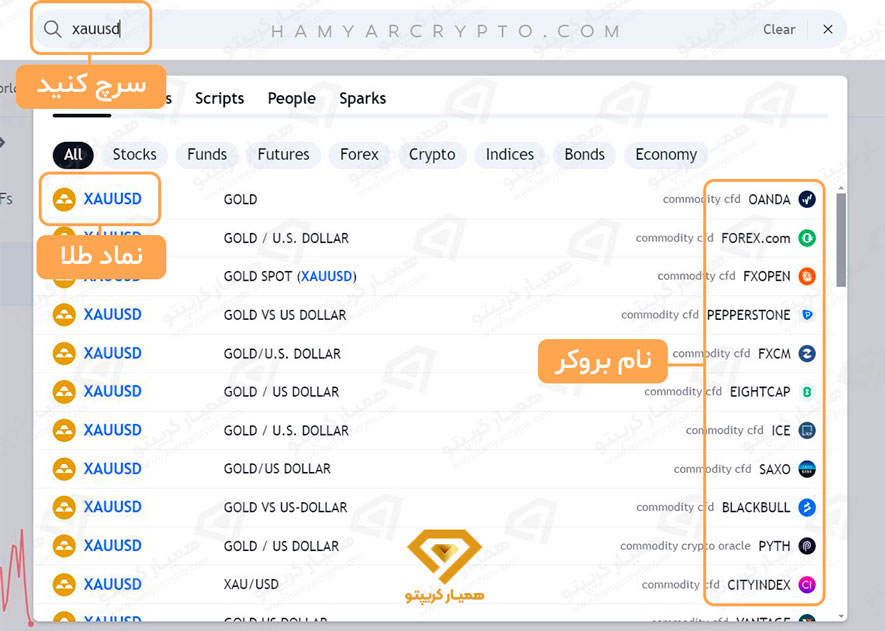Filter results by Futures
Image resolution: width=885 pixels, height=631 pixels.
tap(283, 154)
